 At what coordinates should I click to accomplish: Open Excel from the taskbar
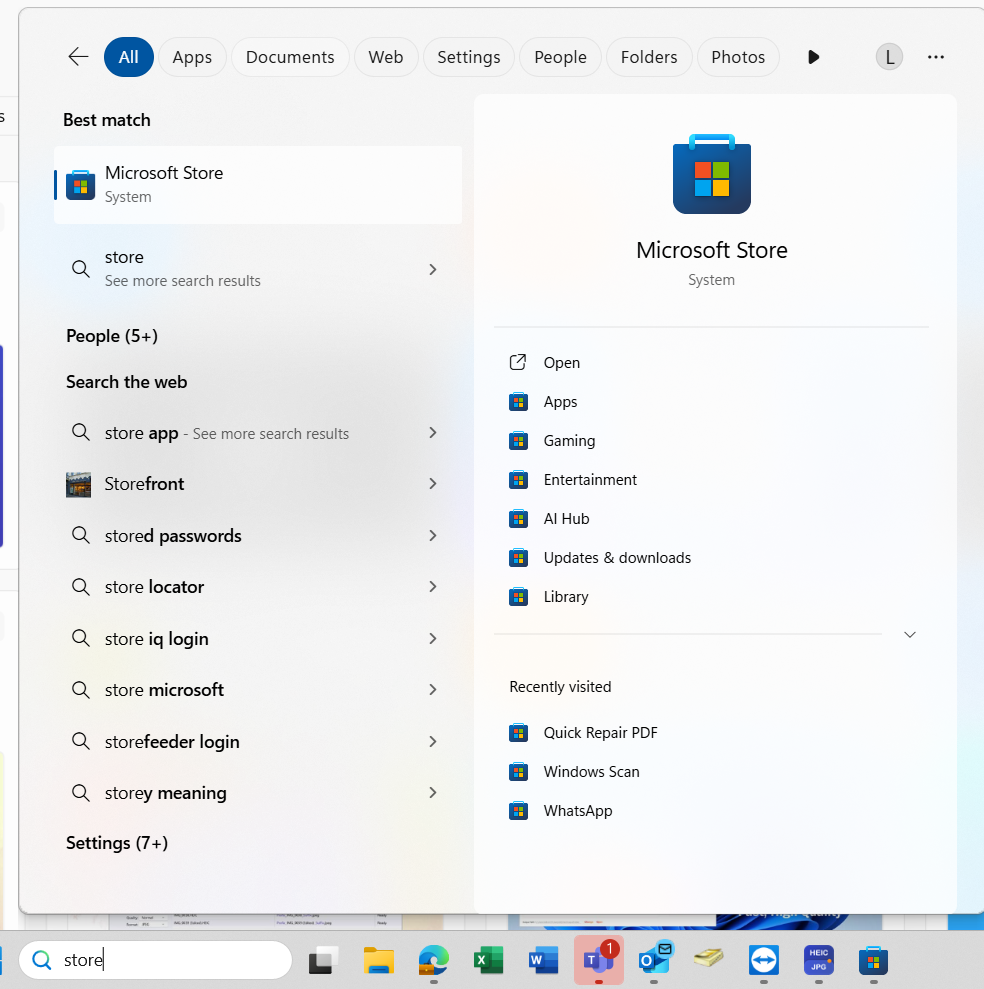pyautogui.click(x=488, y=961)
